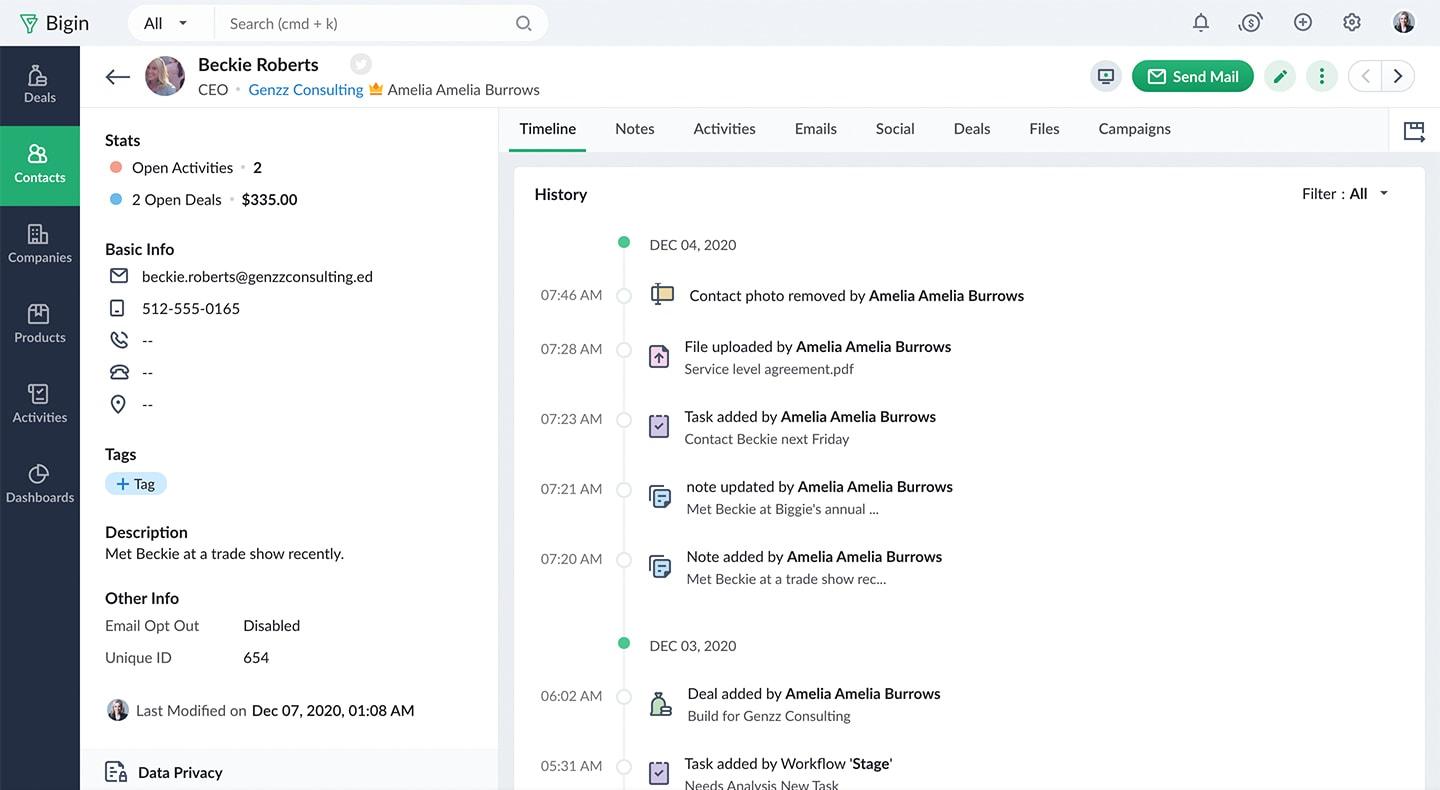Click the email envelope icon in Basic Info

119,276
